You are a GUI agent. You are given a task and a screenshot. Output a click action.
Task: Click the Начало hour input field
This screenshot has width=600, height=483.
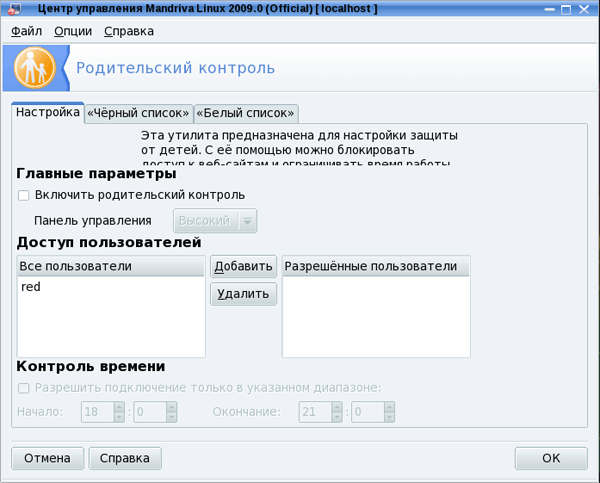click(x=98, y=412)
